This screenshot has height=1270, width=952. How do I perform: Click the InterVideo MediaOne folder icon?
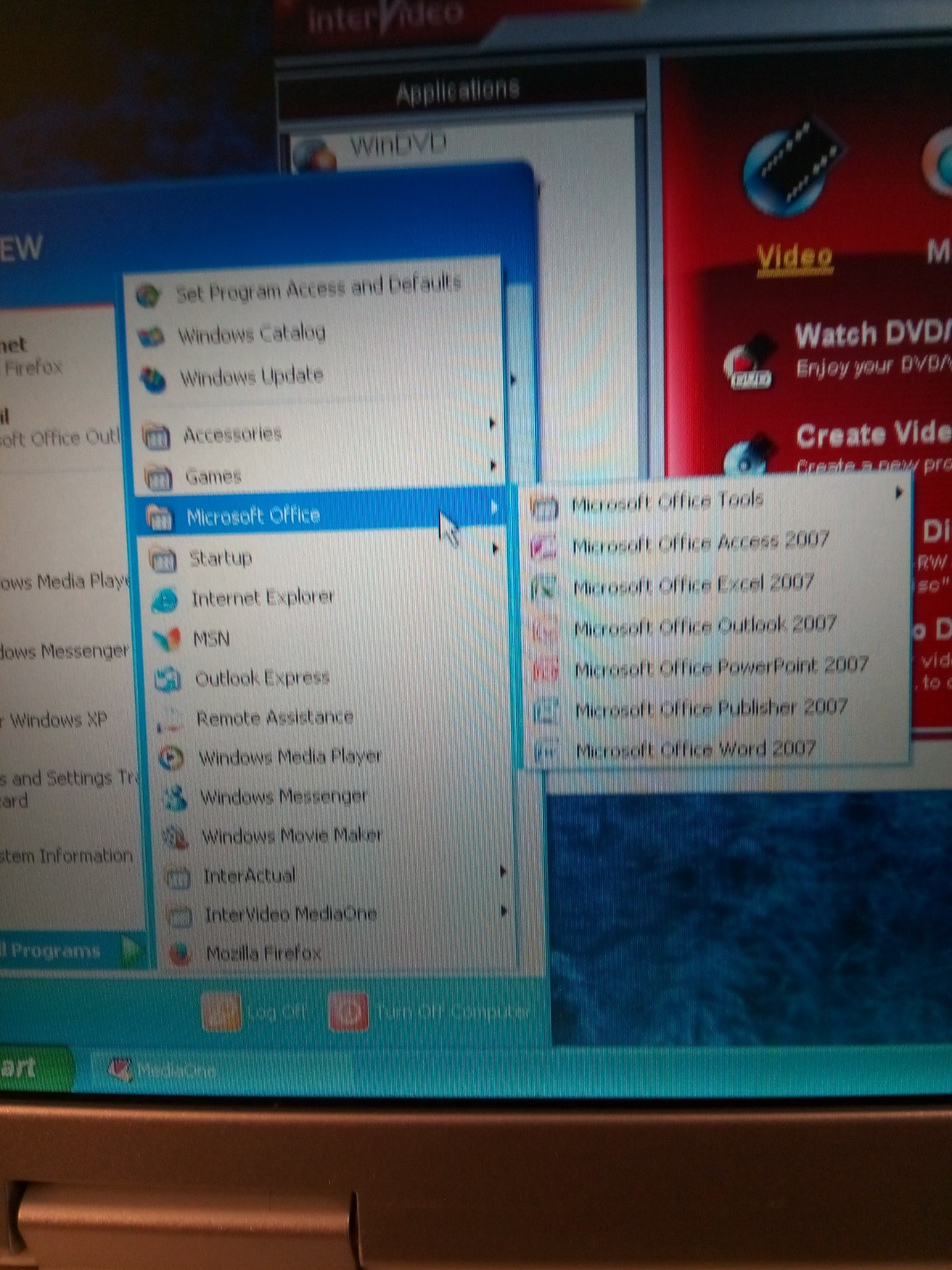[179, 916]
